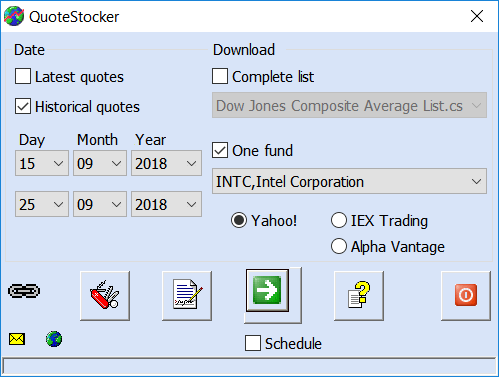Screen dimensions: 499x377
Task: Enable the Latest quotes checkbox
Action: tap(23, 76)
